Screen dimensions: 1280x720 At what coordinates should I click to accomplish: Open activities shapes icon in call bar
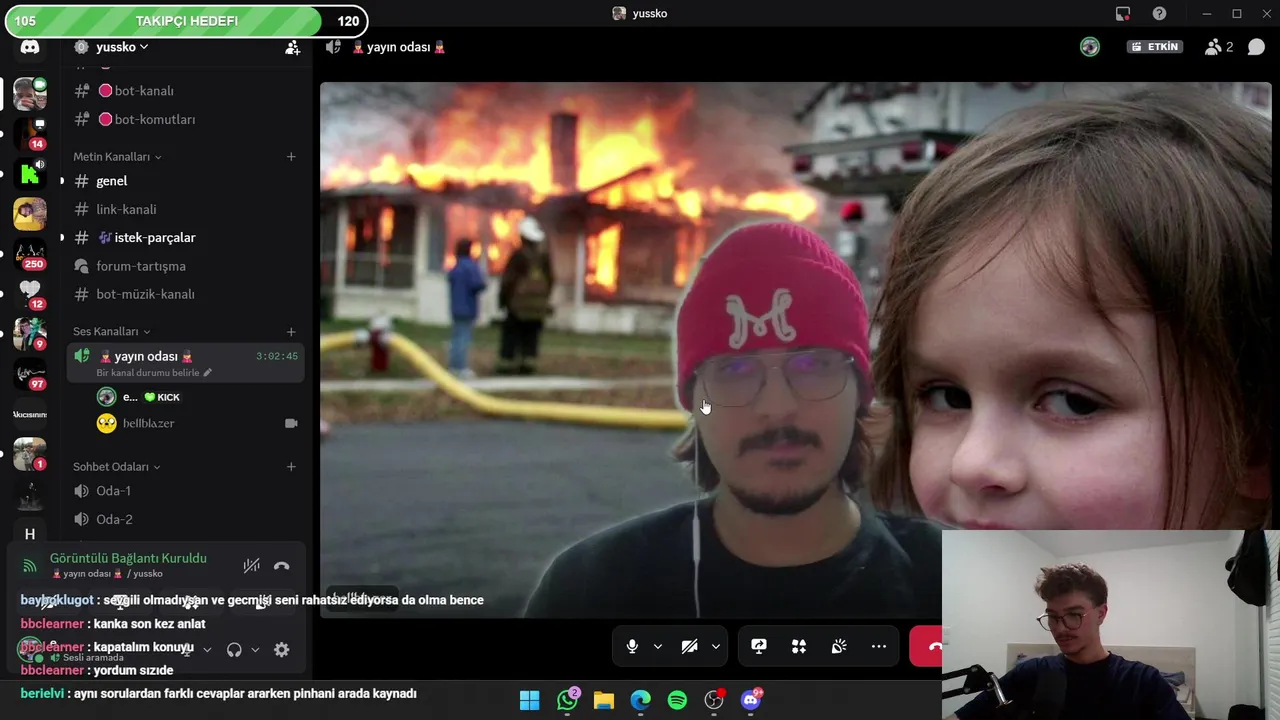click(x=799, y=647)
